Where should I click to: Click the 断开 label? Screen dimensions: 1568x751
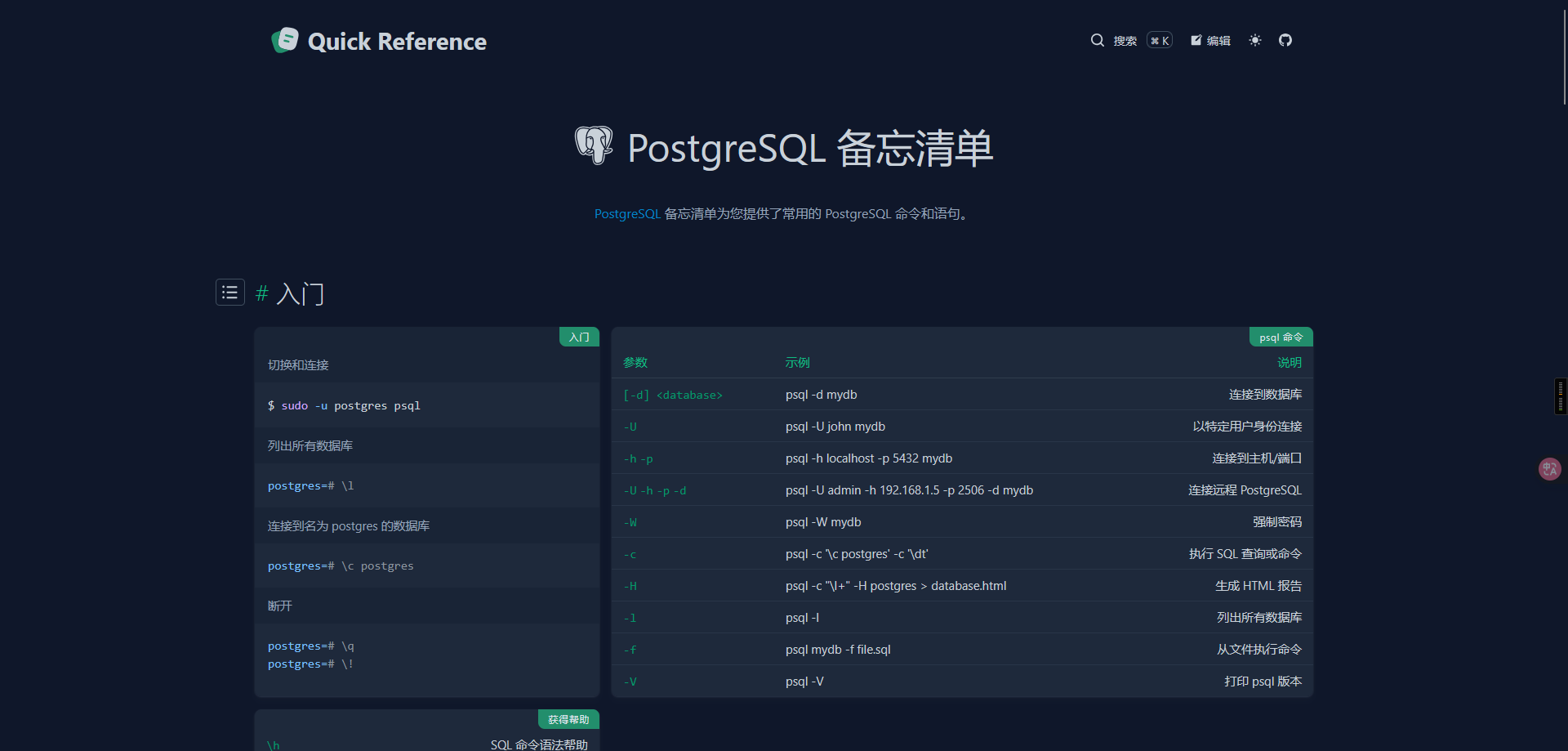280,606
